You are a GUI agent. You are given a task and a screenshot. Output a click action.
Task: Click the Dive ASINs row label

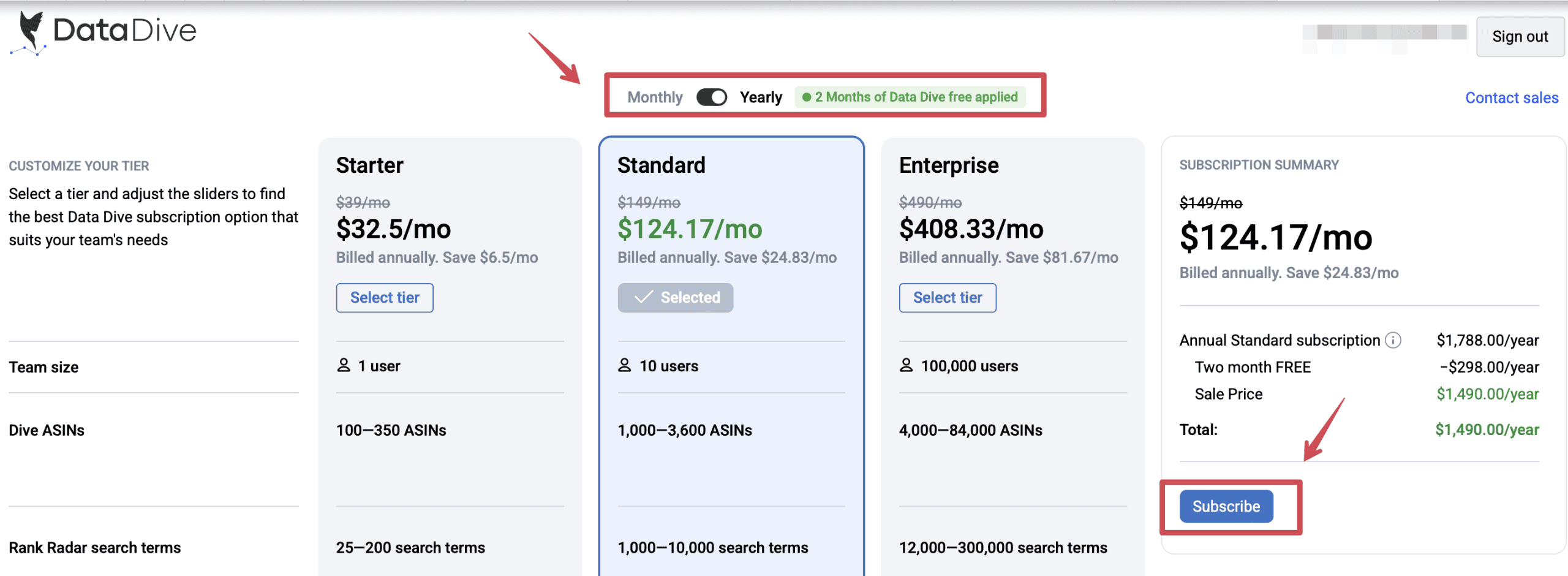tap(47, 430)
